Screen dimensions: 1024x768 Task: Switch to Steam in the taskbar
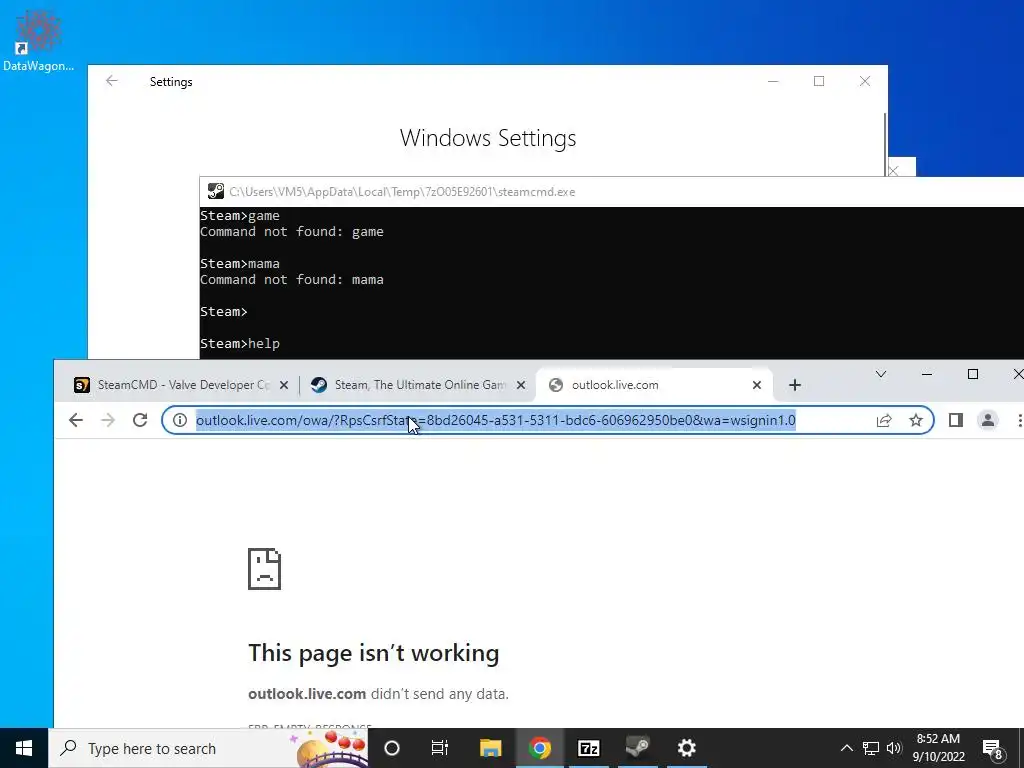coord(637,748)
